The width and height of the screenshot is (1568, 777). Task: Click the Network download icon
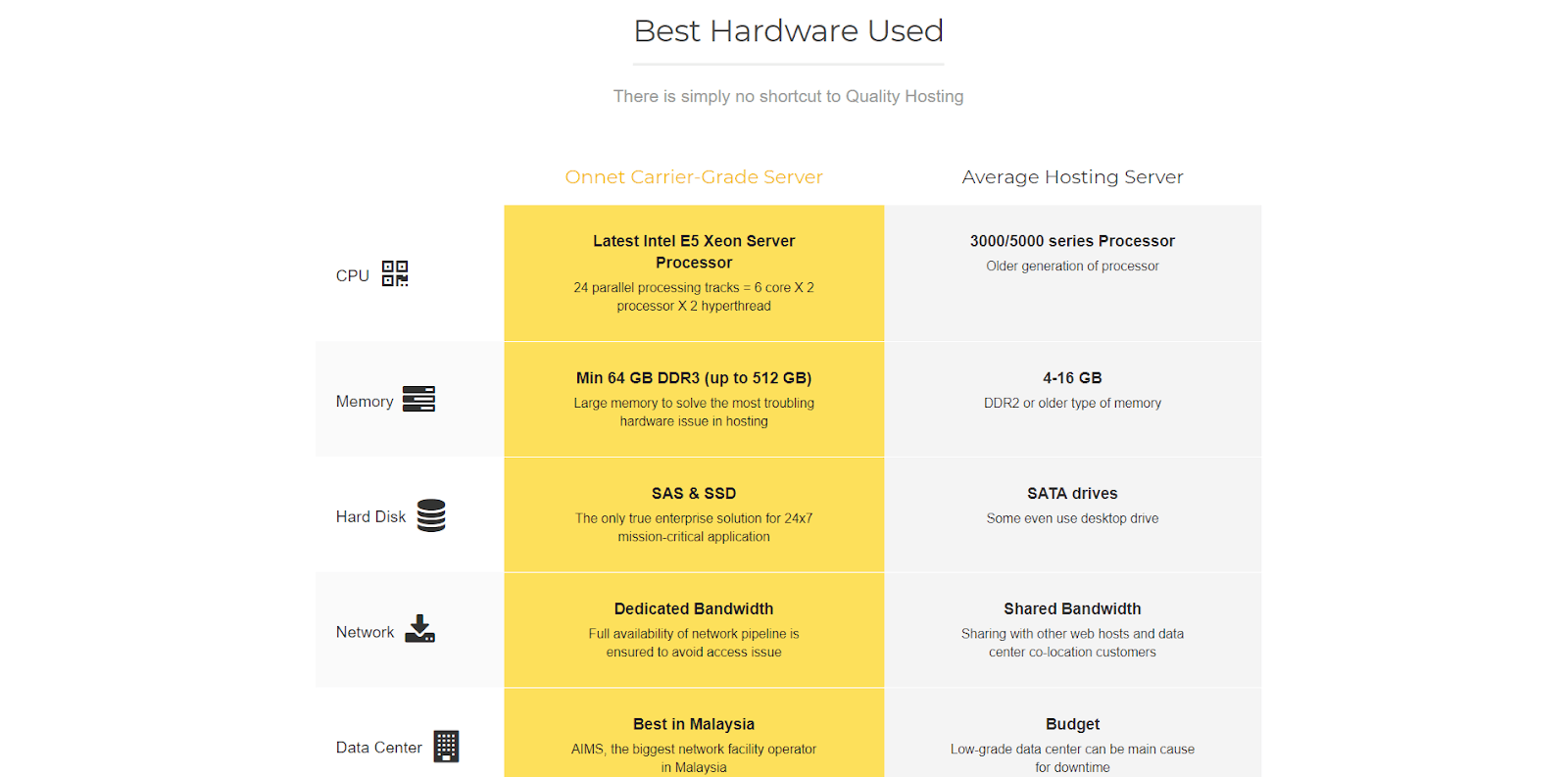coord(419,628)
